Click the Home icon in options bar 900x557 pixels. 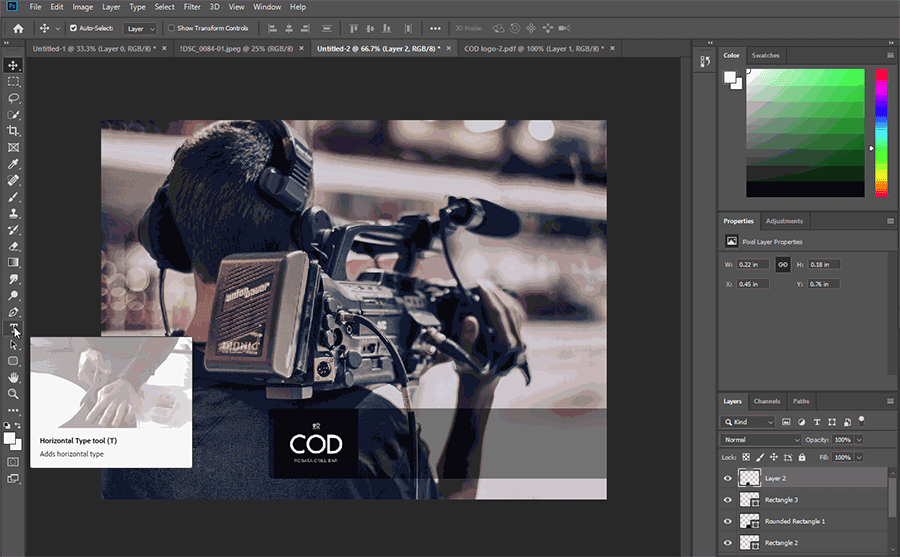coord(18,28)
